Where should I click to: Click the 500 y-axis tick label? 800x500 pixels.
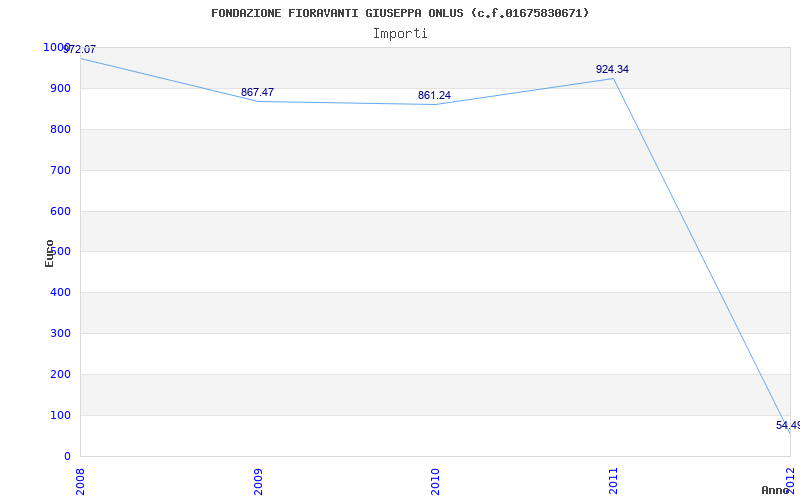(x=60, y=252)
